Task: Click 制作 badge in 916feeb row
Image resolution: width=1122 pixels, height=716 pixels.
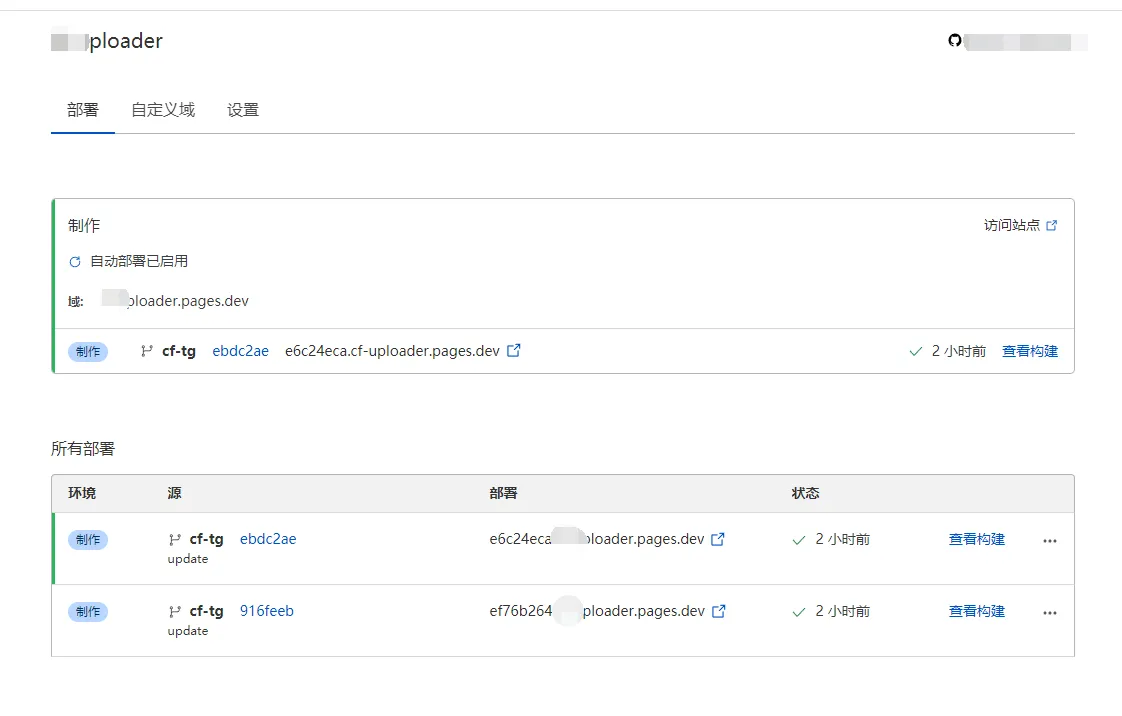Action: point(88,612)
